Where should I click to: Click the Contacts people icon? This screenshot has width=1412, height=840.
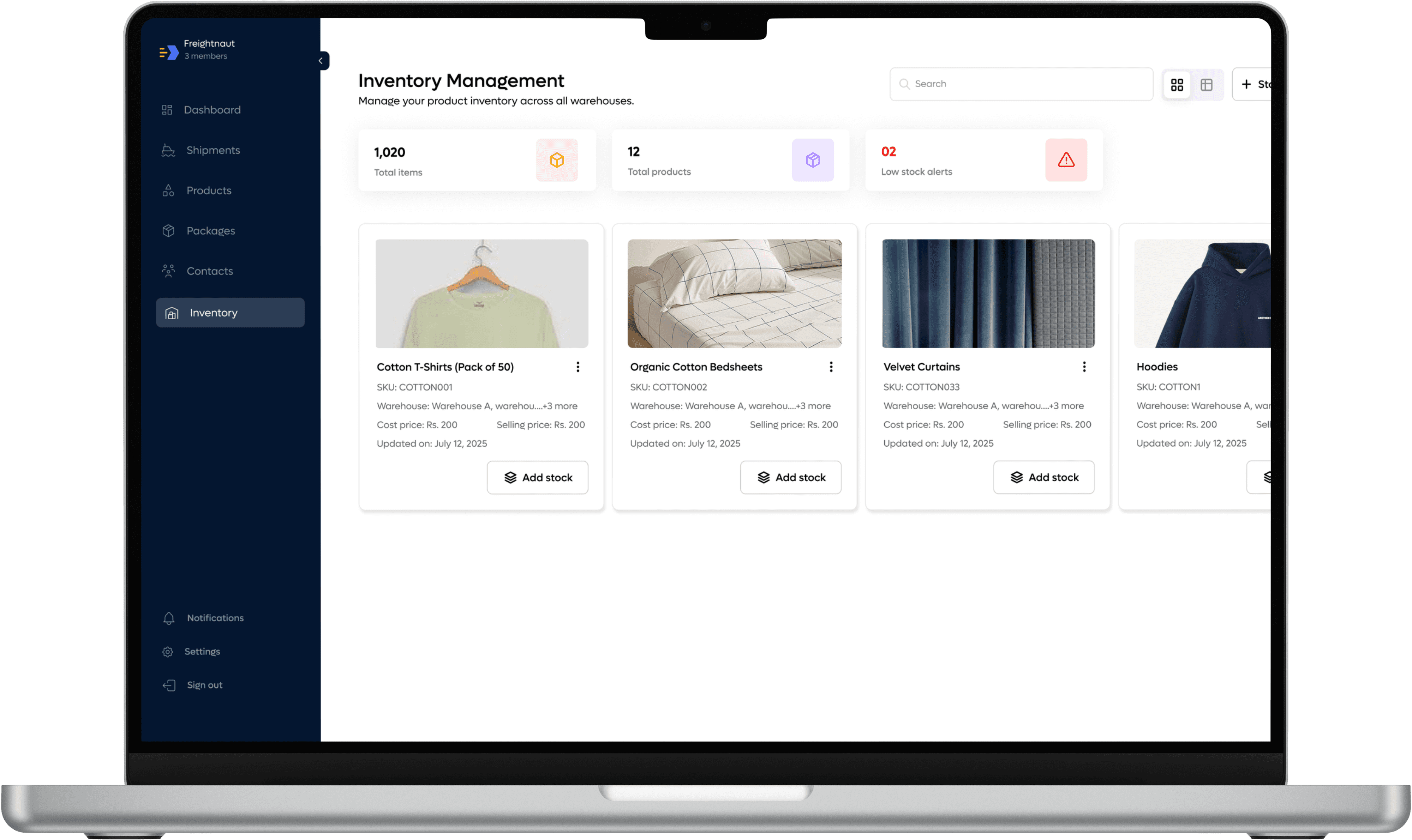[x=168, y=271]
